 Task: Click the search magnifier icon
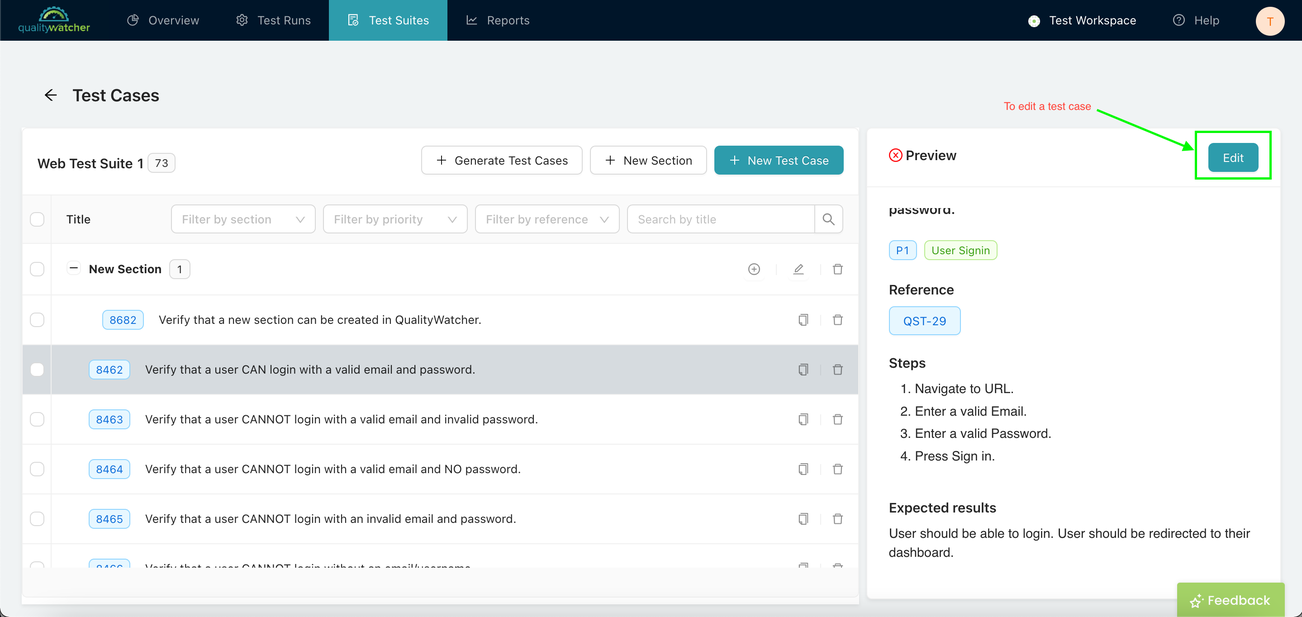click(829, 219)
